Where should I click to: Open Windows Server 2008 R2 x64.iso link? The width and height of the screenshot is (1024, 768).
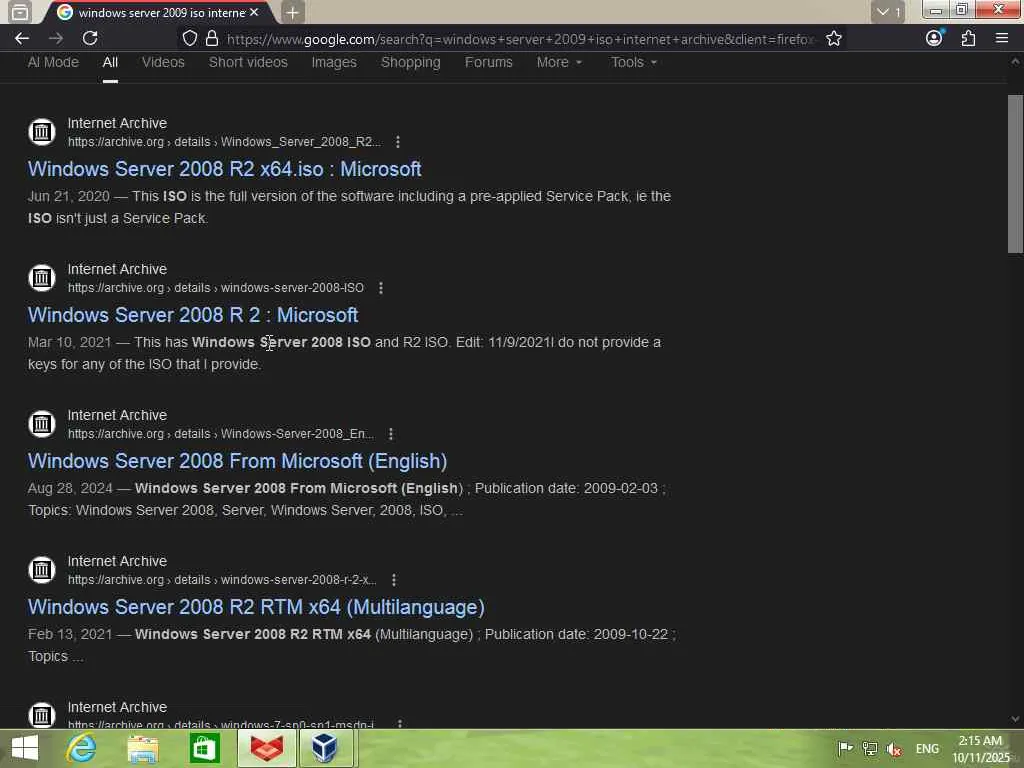point(225,169)
